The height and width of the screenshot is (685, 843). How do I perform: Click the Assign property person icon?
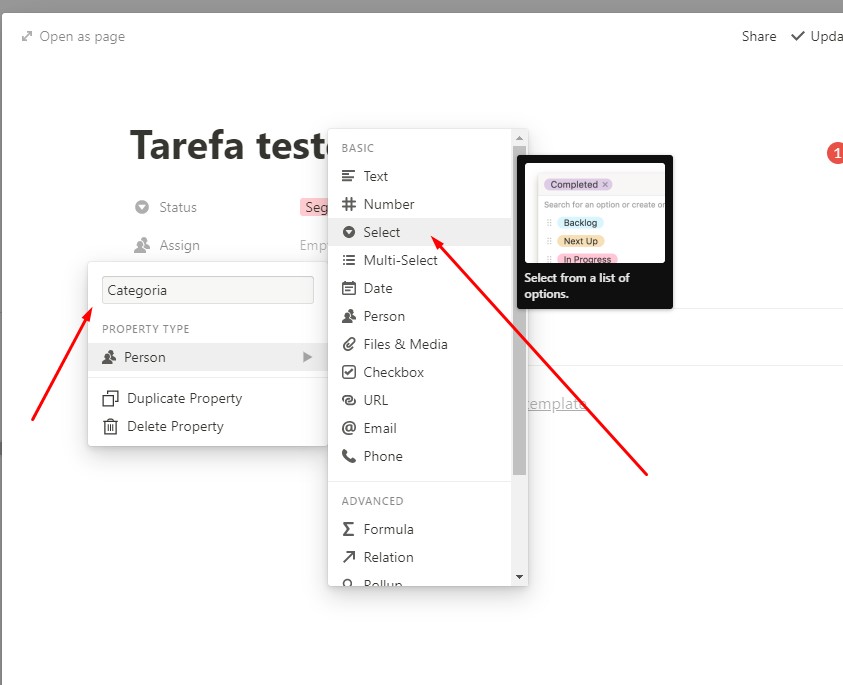(142, 245)
